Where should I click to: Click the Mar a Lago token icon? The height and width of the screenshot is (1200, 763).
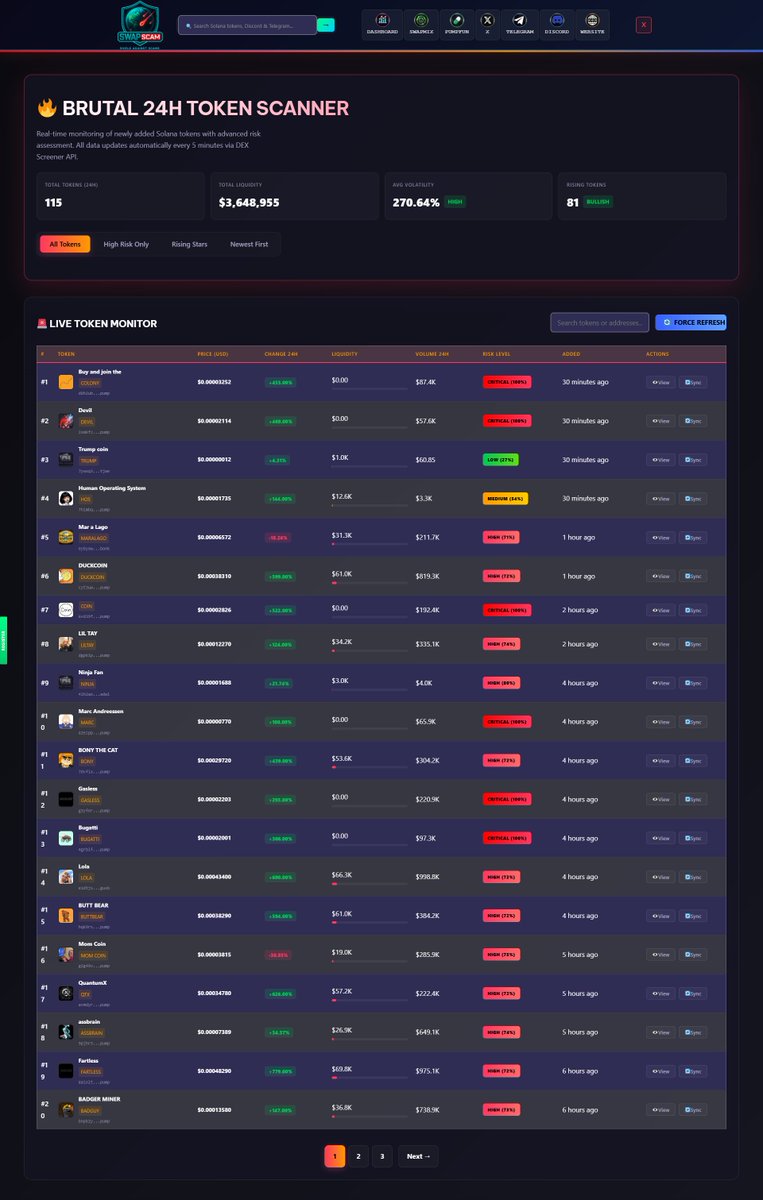[66, 537]
